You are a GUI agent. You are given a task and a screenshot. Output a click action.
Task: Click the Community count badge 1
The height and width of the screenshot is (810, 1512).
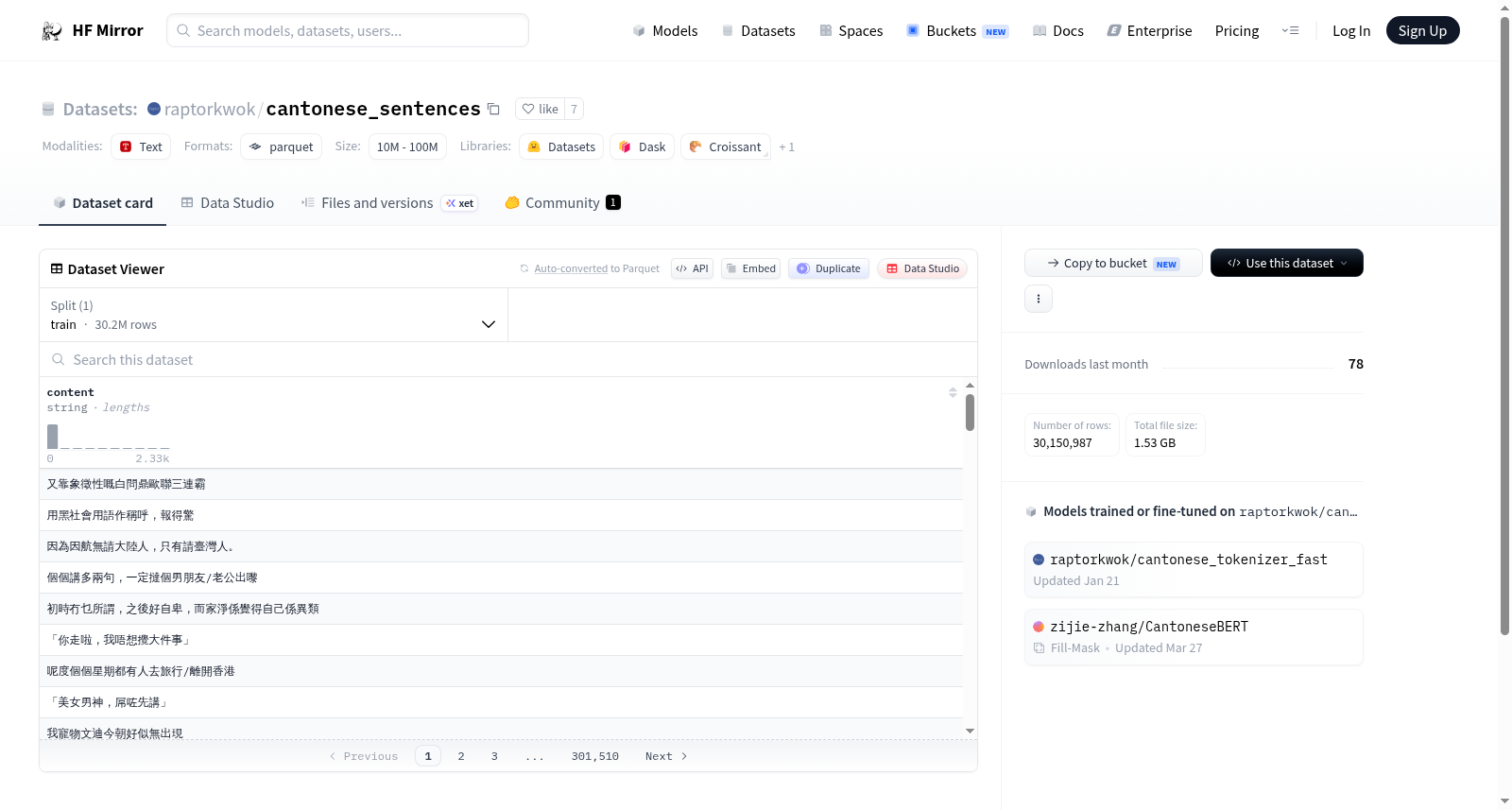(613, 202)
